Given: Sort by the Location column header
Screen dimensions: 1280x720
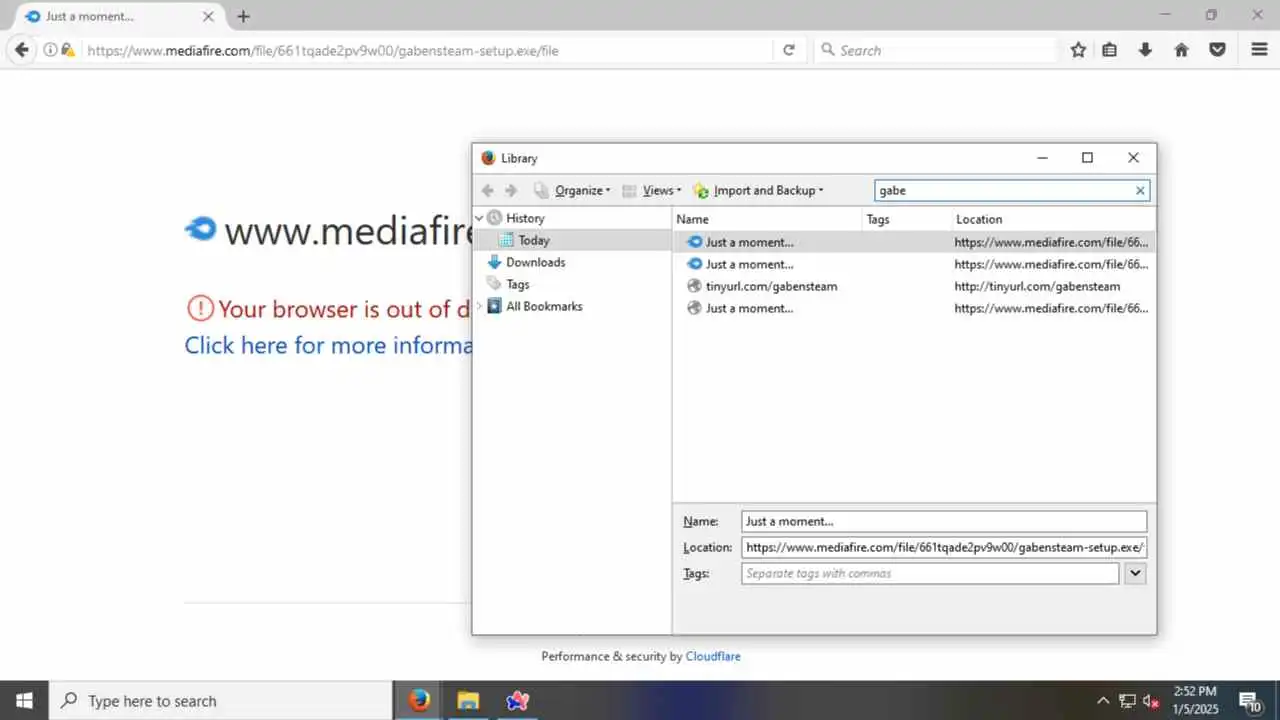Looking at the screenshot, I should click(1054, 219).
